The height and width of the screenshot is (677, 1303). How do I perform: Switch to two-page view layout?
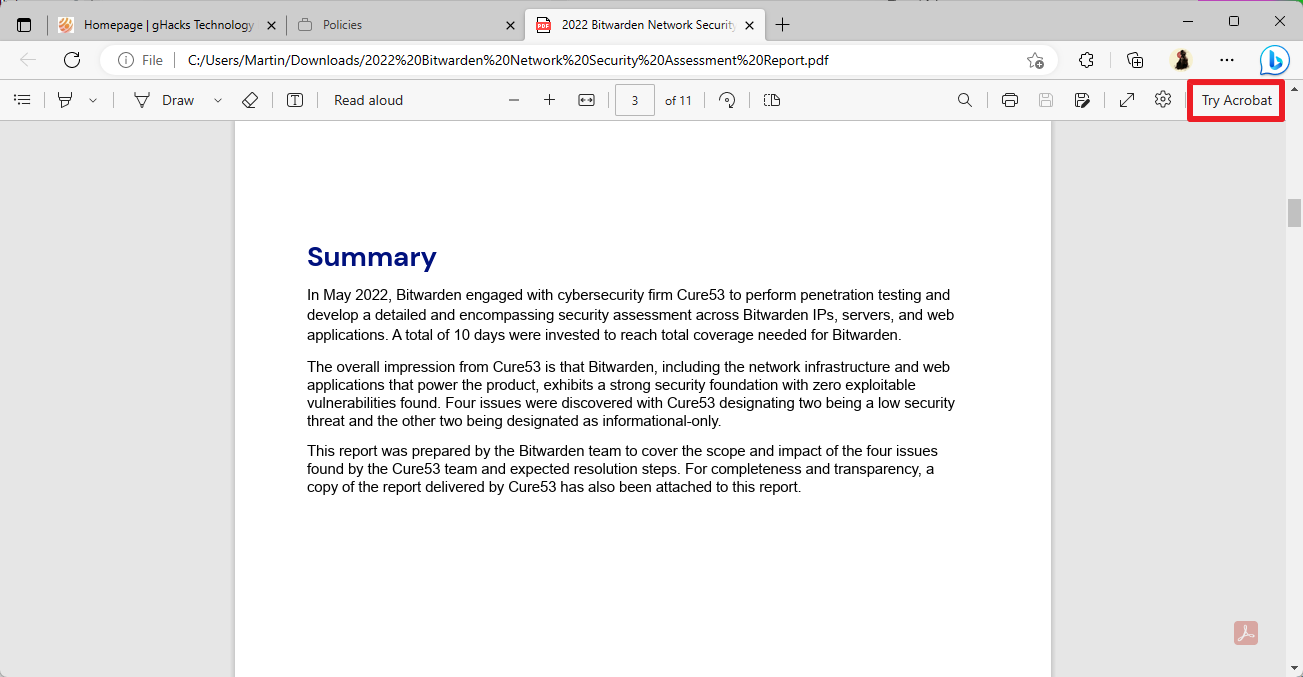point(771,99)
